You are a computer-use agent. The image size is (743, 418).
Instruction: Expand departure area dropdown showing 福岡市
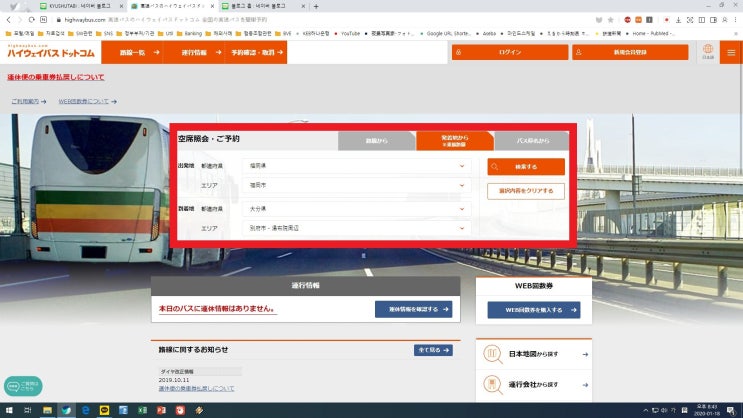pyautogui.click(x=356, y=185)
